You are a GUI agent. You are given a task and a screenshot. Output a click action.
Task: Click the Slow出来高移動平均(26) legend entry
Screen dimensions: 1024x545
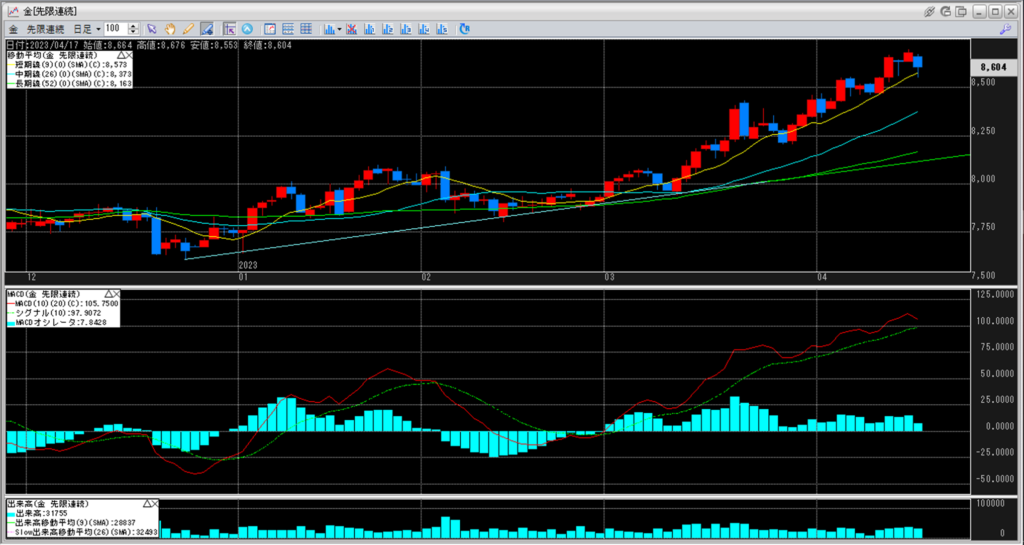pos(82,532)
